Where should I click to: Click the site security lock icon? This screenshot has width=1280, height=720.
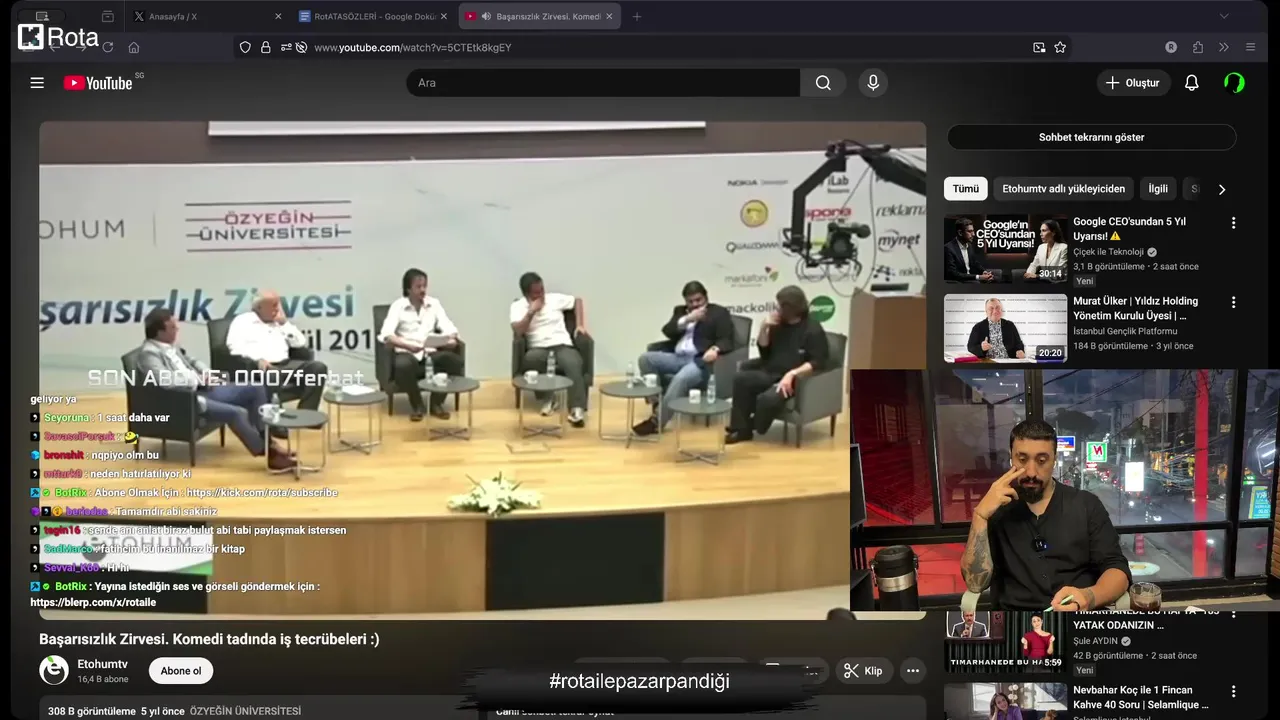tap(266, 47)
